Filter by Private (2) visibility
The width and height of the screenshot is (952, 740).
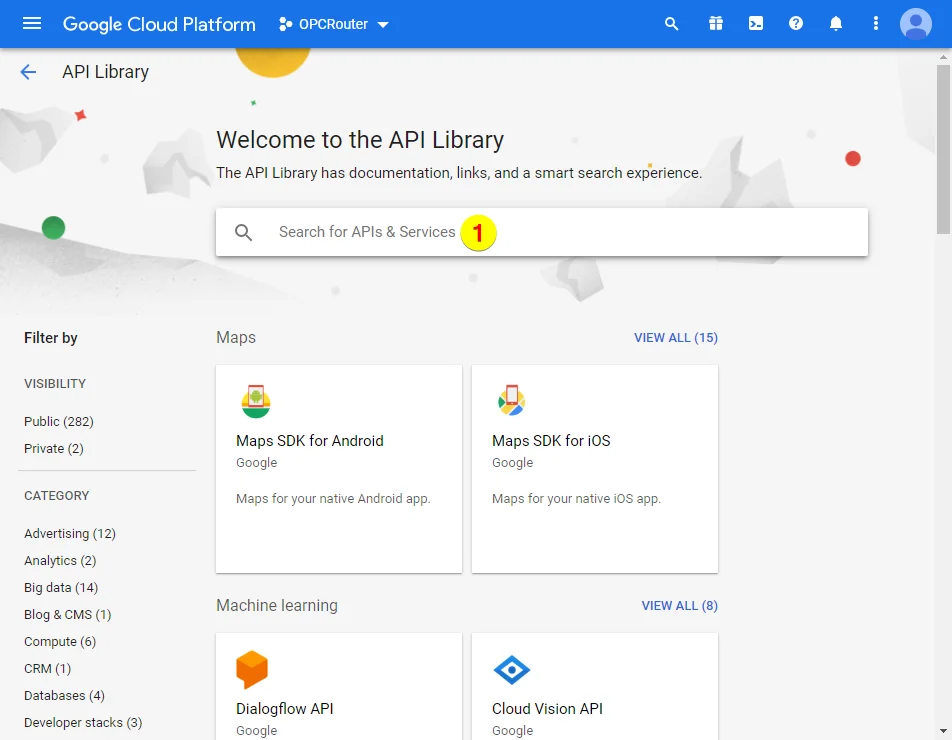(53, 449)
